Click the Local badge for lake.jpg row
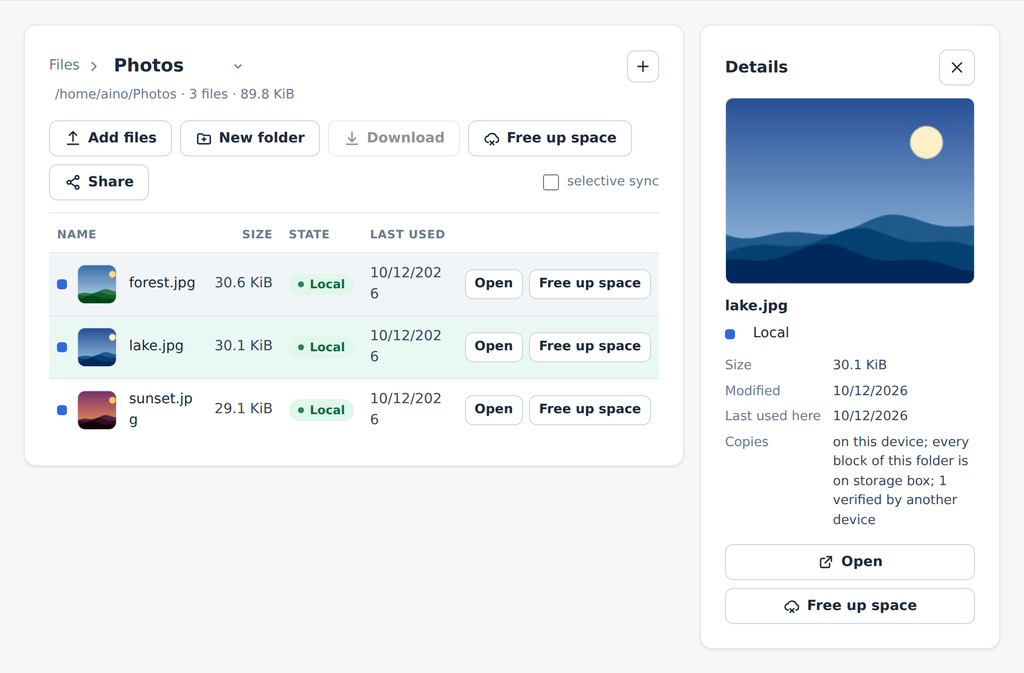Image resolution: width=1024 pixels, height=673 pixels. pos(321,347)
